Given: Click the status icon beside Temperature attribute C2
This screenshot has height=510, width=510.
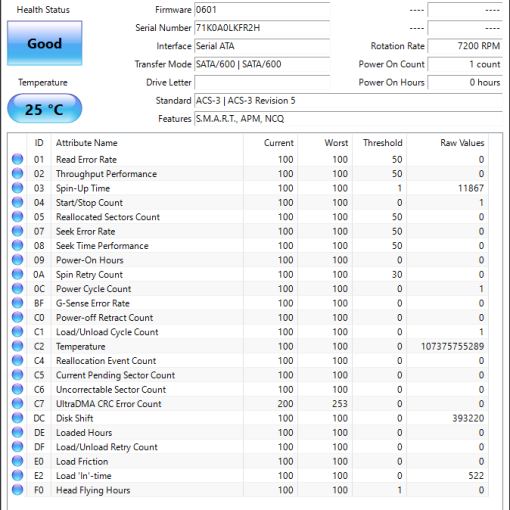Looking at the screenshot, I should tap(17, 346).
